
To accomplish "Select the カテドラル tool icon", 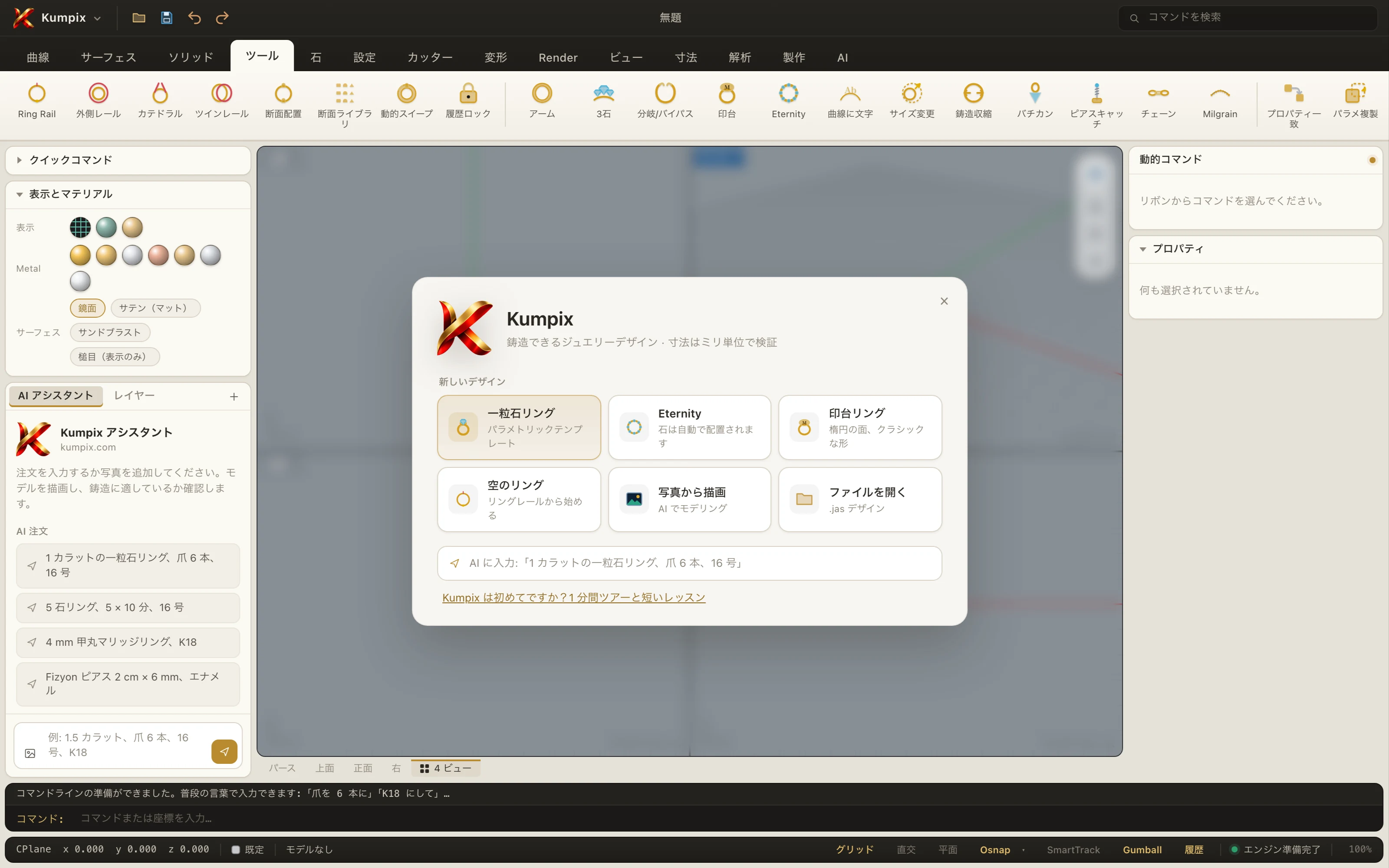I will pos(160,93).
